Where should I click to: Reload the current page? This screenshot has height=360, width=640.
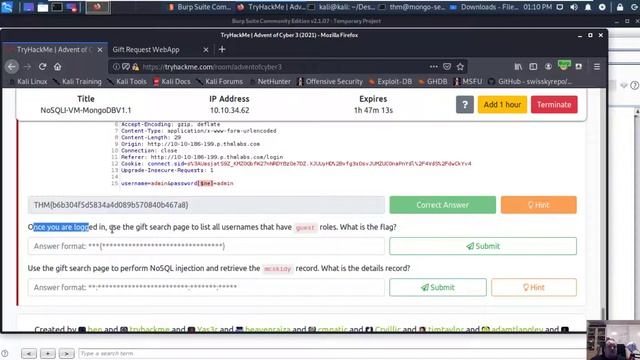(42, 67)
